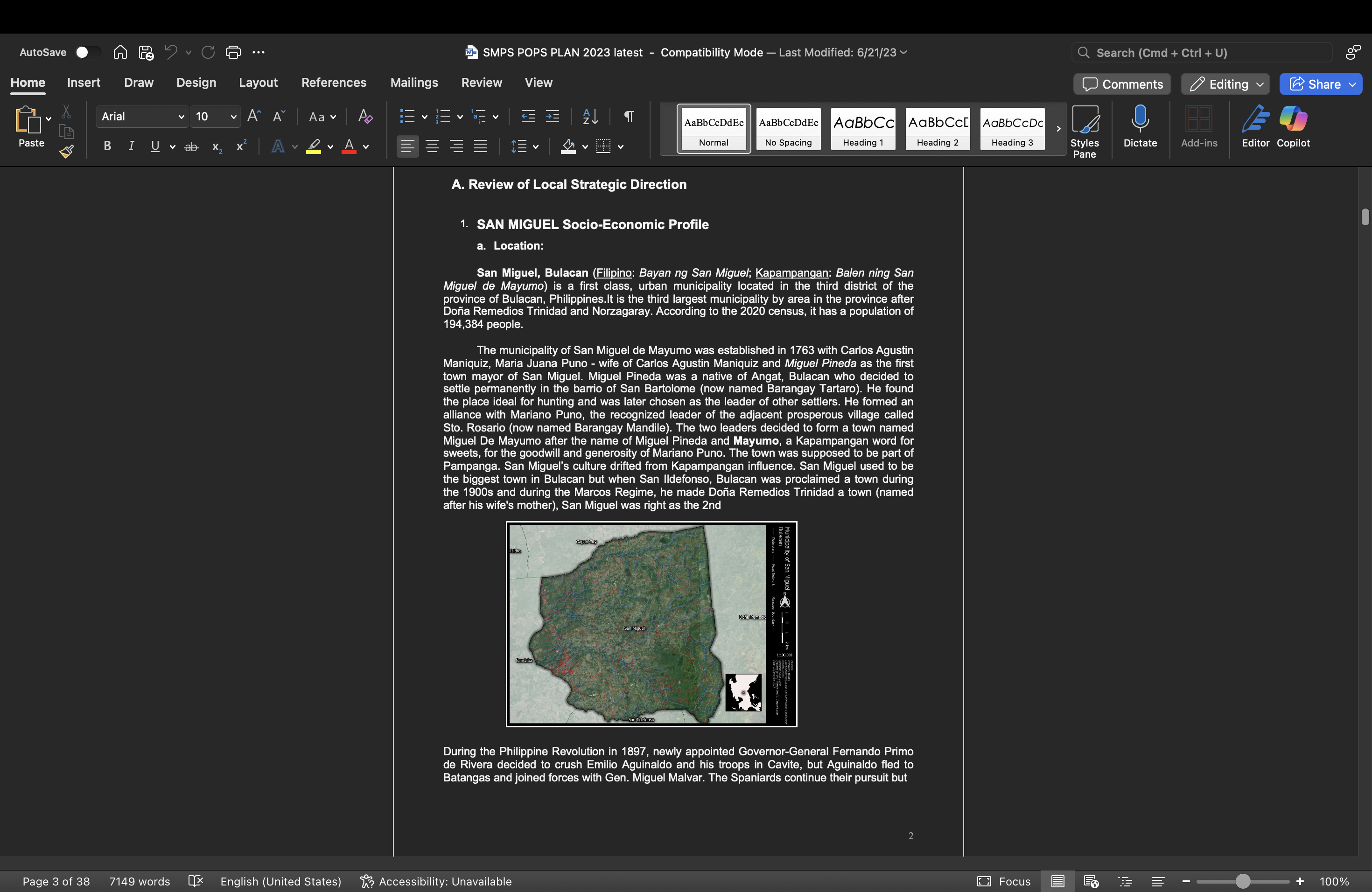Apply the Heading 1 style
The height and width of the screenshot is (892, 1372).
pos(863,129)
